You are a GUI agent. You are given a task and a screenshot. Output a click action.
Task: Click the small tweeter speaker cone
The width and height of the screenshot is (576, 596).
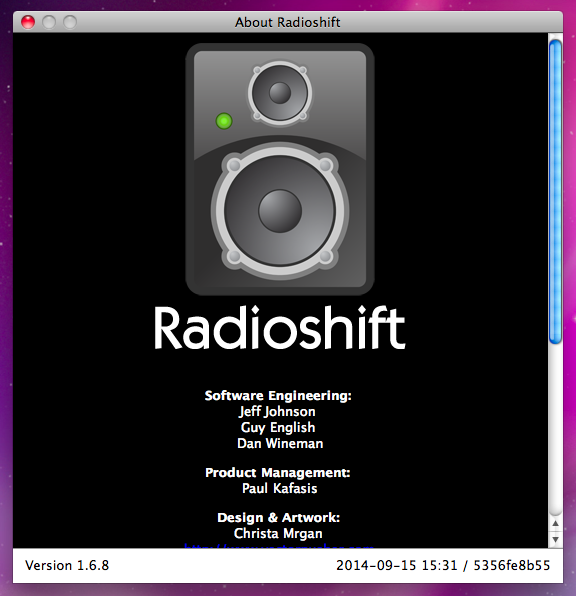[280, 93]
